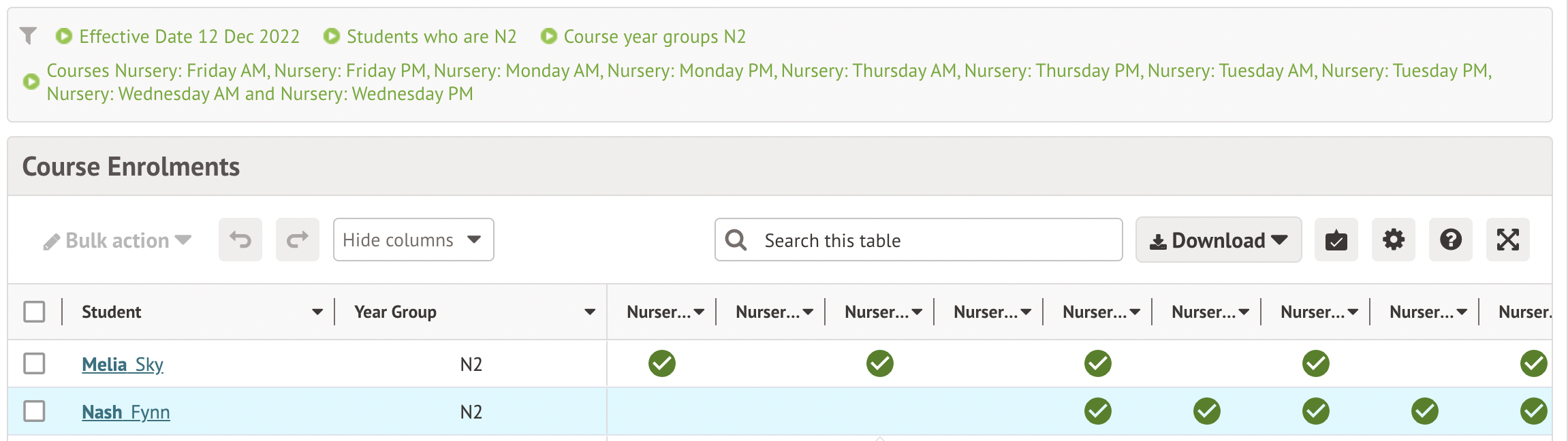Click Melia Sky's first nursery enrolment tick
The height and width of the screenshot is (441, 1568).
coord(661,363)
